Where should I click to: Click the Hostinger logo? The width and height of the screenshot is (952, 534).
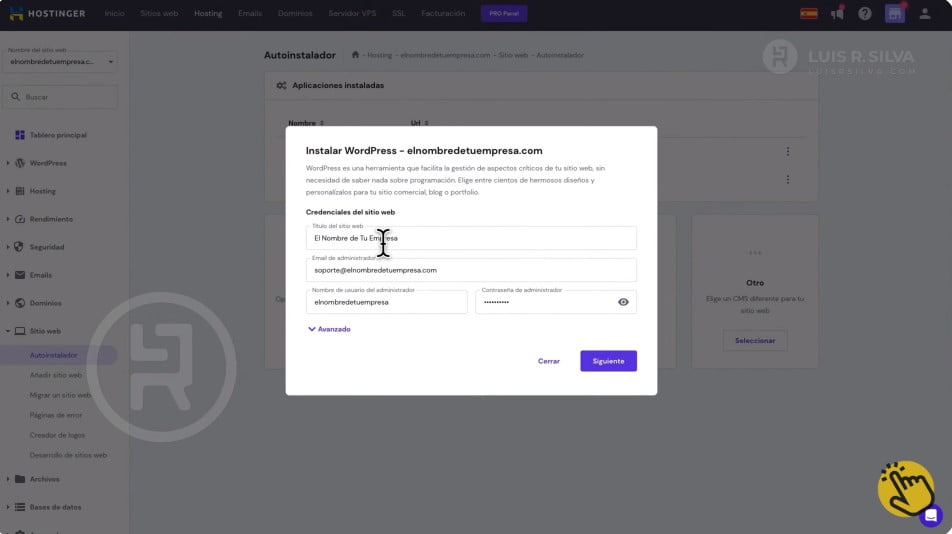tap(47, 13)
